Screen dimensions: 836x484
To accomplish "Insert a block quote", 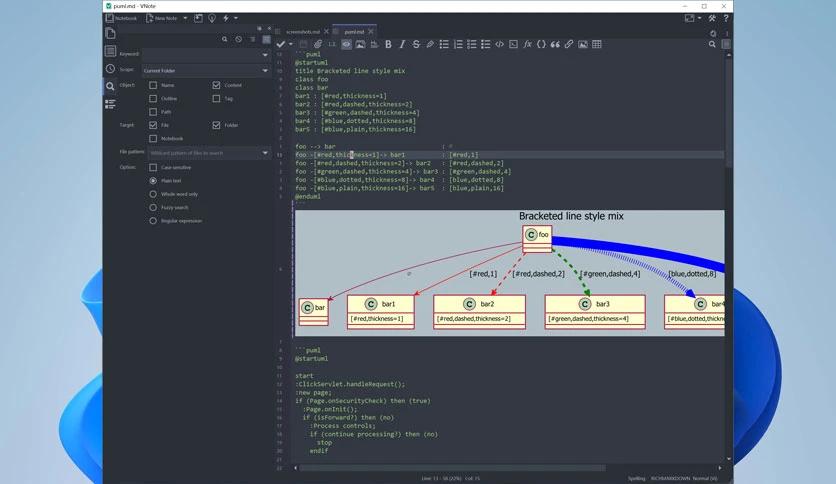I will pos(555,44).
